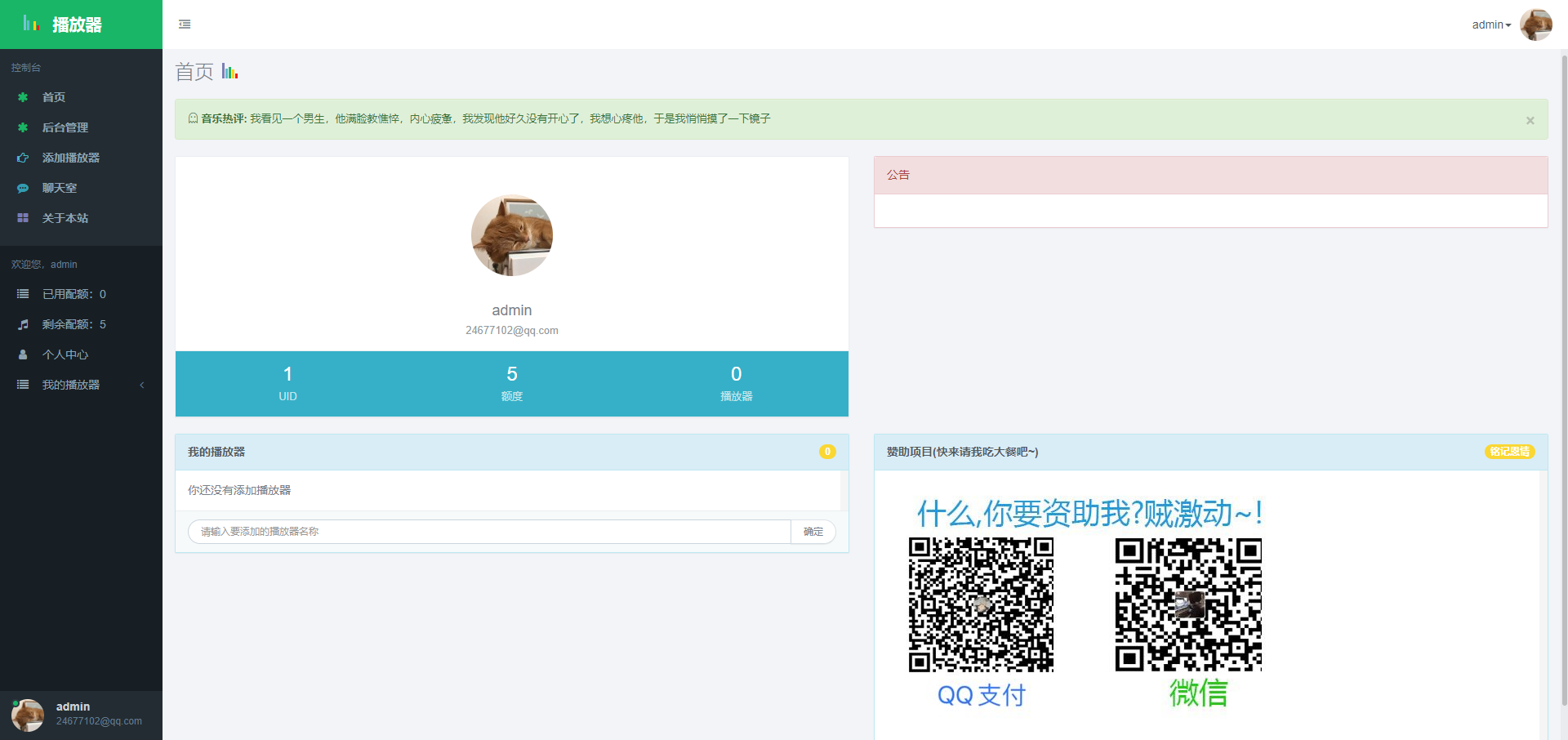Click the UID stat showing 1

[287, 384]
